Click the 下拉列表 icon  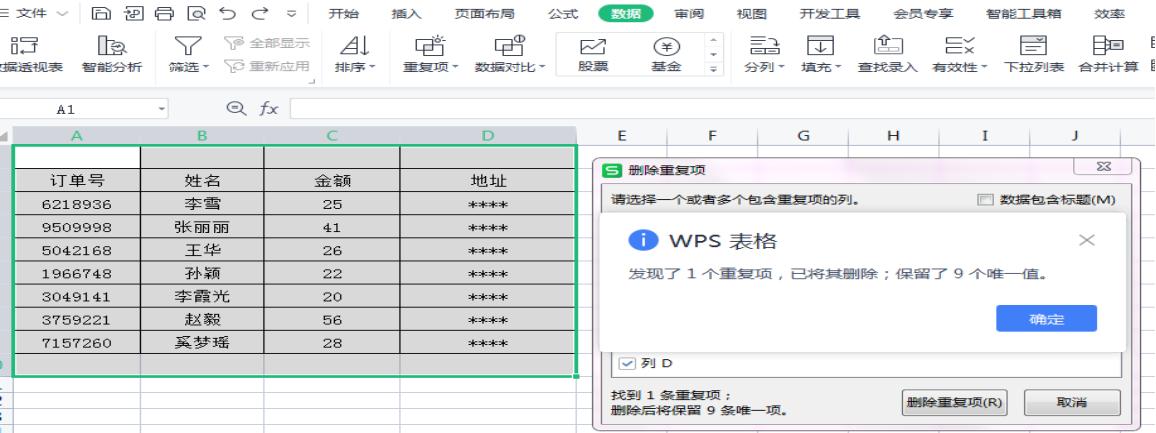click(1034, 46)
